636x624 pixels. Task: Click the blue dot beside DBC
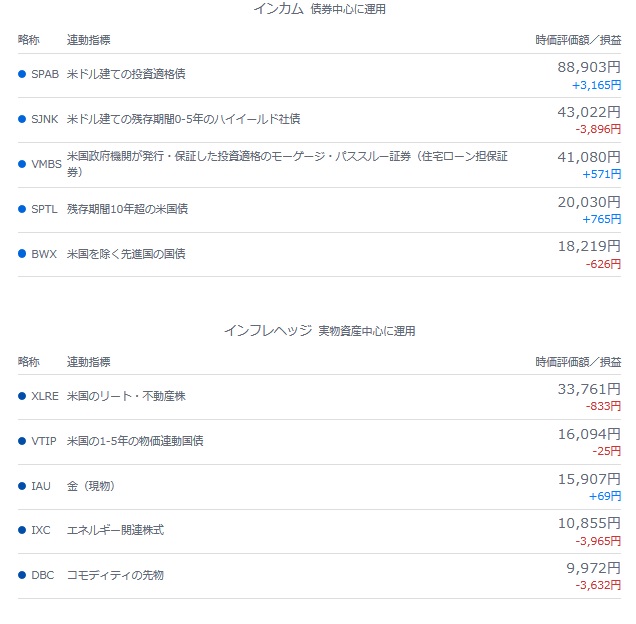click(x=22, y=575)
